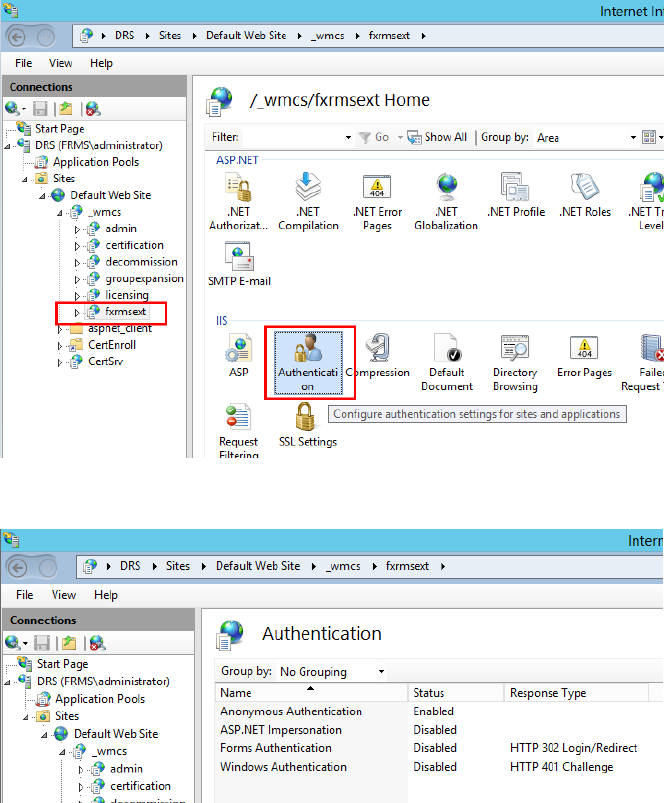This screenshot has width=664, height=803.
Task: Click Save icon in bottom Connections toolbar
Action: 42,643
